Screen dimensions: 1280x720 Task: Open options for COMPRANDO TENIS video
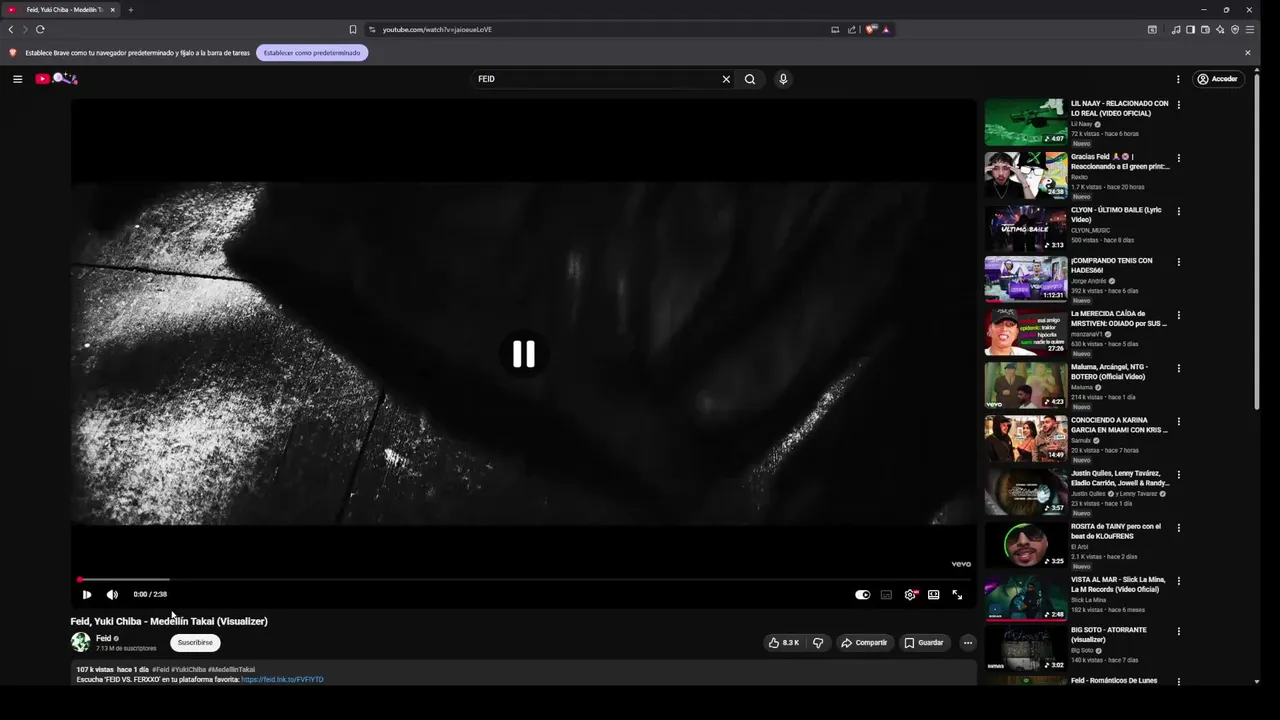(x=1178, y=262)
